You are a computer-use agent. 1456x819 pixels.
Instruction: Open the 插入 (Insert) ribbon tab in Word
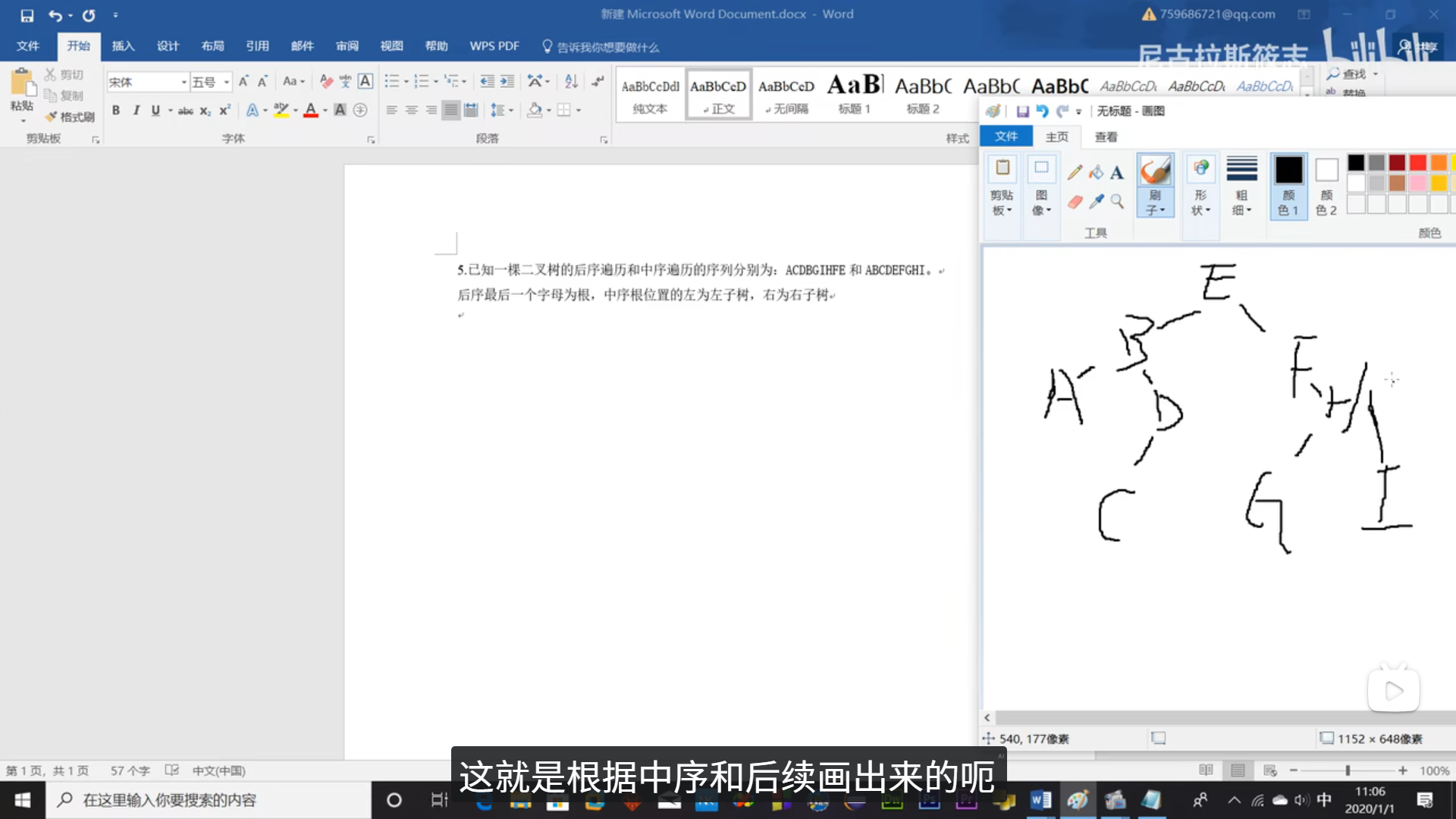(123, 46)
